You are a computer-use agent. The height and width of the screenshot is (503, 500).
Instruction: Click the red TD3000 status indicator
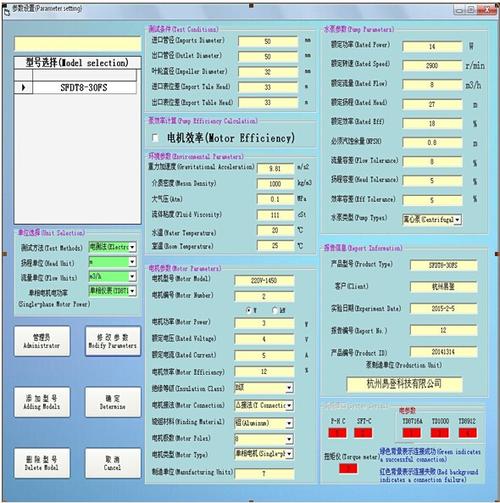tap(439, 433)
